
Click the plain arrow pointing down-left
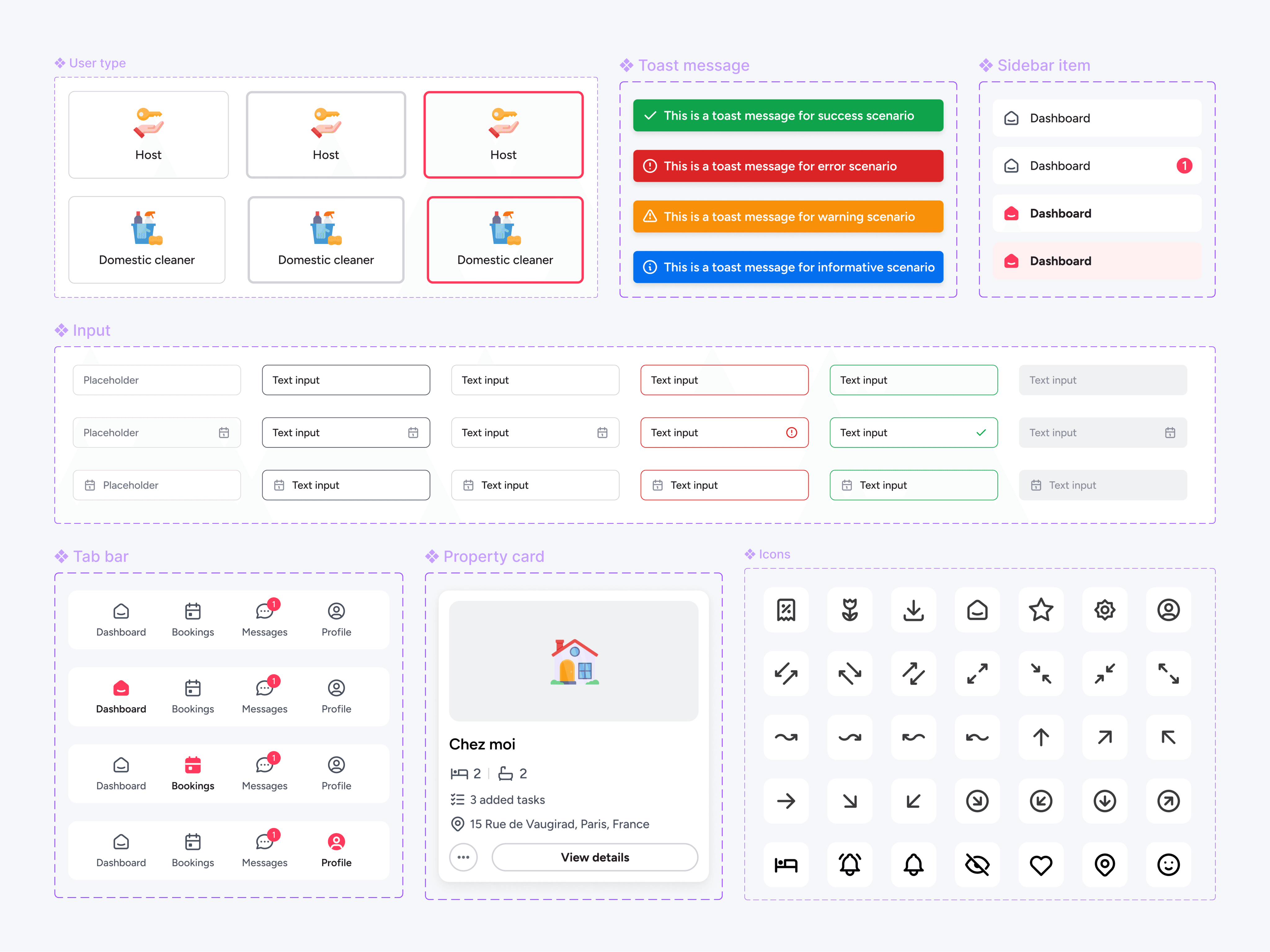coord(913,801)
